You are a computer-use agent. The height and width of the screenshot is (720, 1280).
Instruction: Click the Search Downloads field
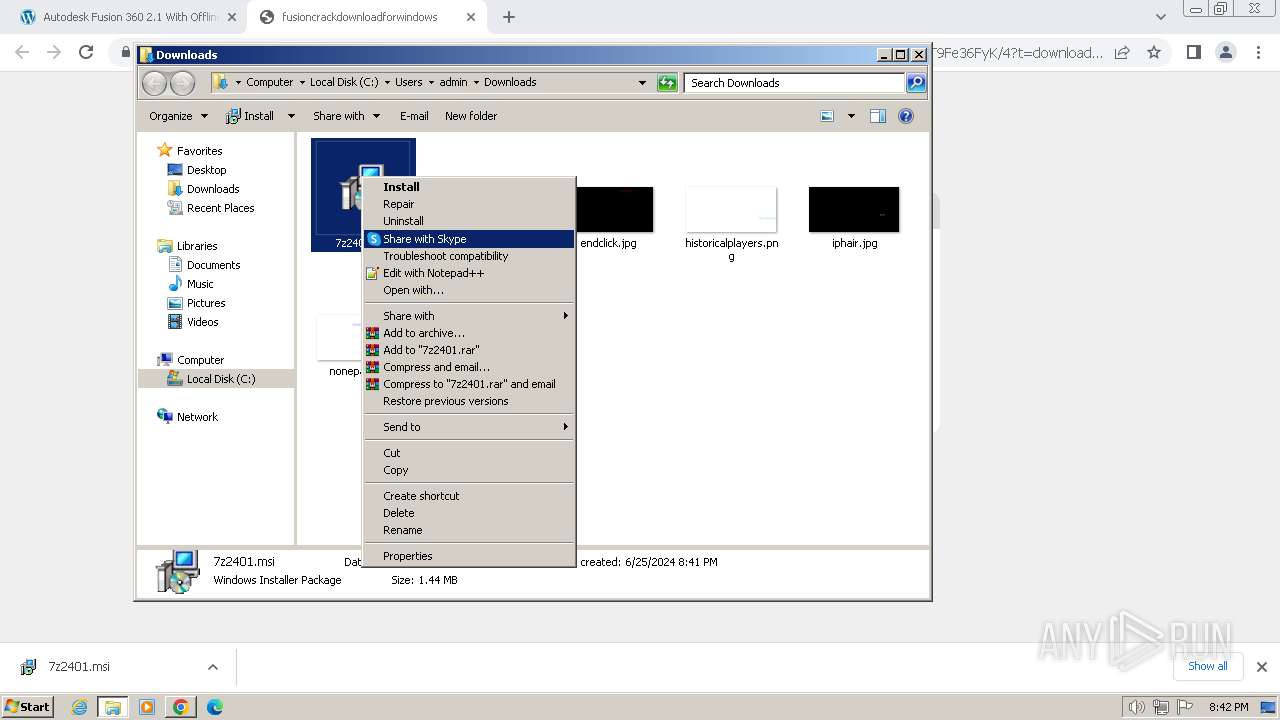pos(795,83)
